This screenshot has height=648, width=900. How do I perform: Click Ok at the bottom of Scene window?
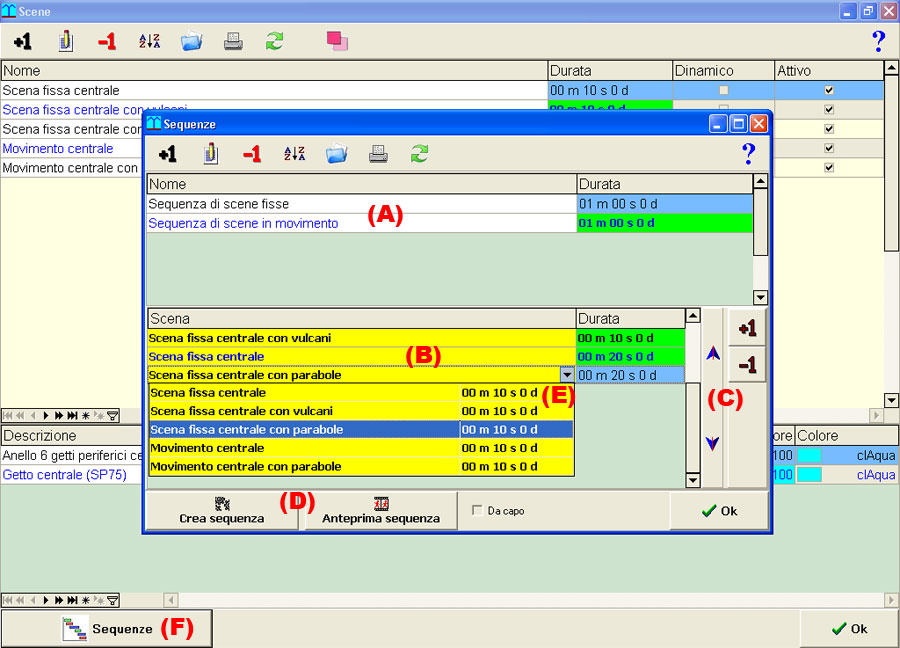pyautogui.click(x=849, y=628)
